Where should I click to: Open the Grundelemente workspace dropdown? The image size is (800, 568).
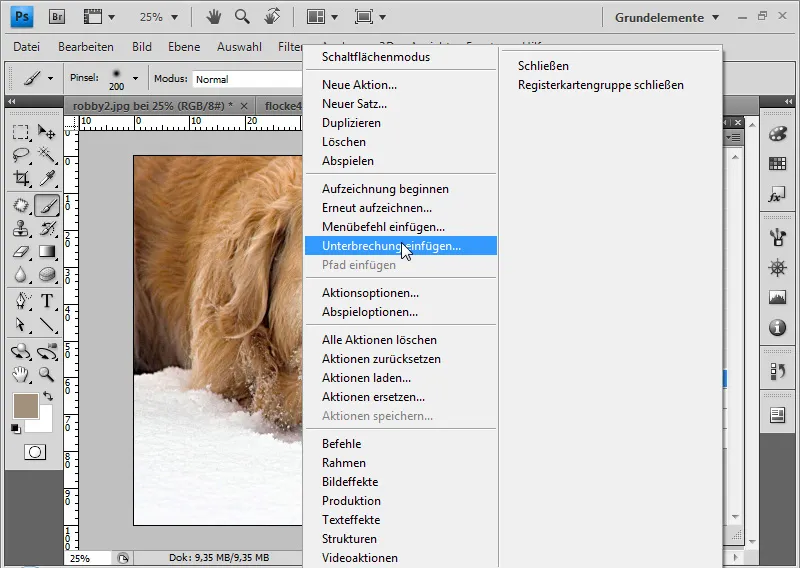[666, 18]
